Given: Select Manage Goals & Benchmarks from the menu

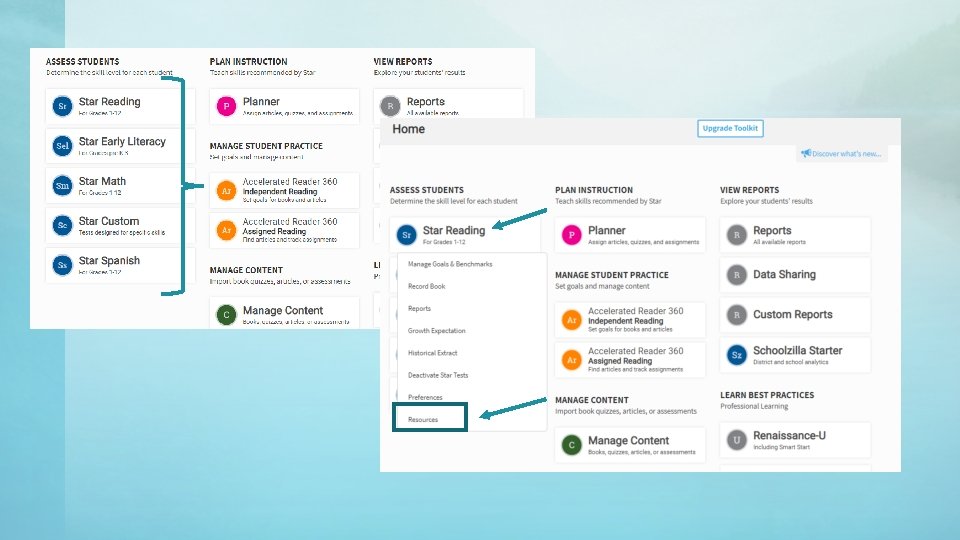Looking at the screenshot, I should coord(450,264).
